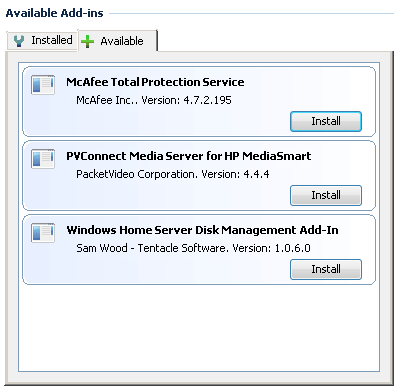Select the McAfee Total Protection Service title
399x390 pixels.
tap(155, 82)
